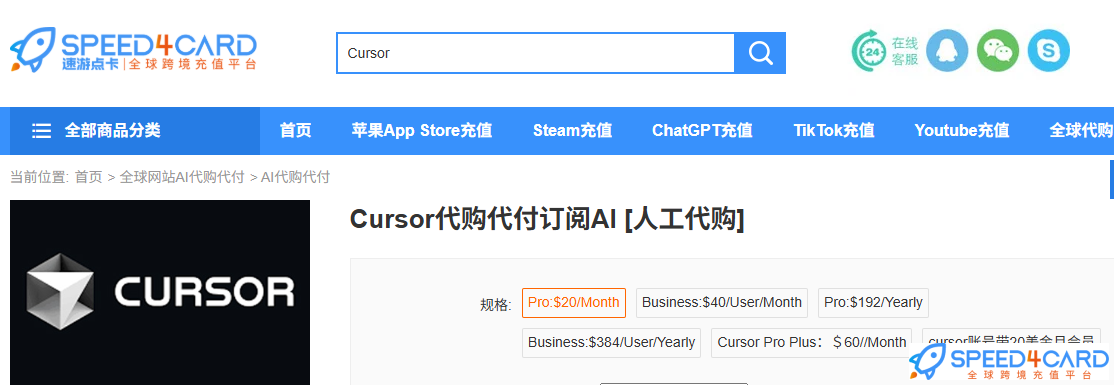The image size is (1114, 385).
Task: Go to the 首页 nav item
Action: (x=296, y=131)
